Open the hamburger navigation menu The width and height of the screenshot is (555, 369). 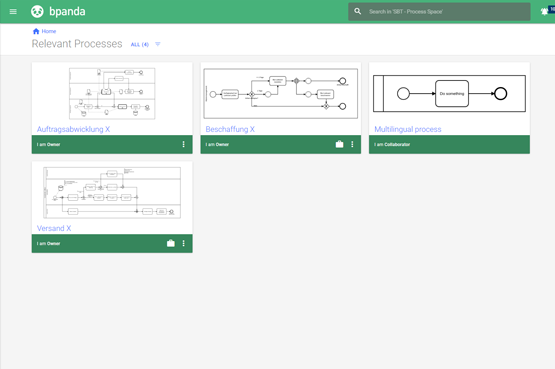point(13,12)
